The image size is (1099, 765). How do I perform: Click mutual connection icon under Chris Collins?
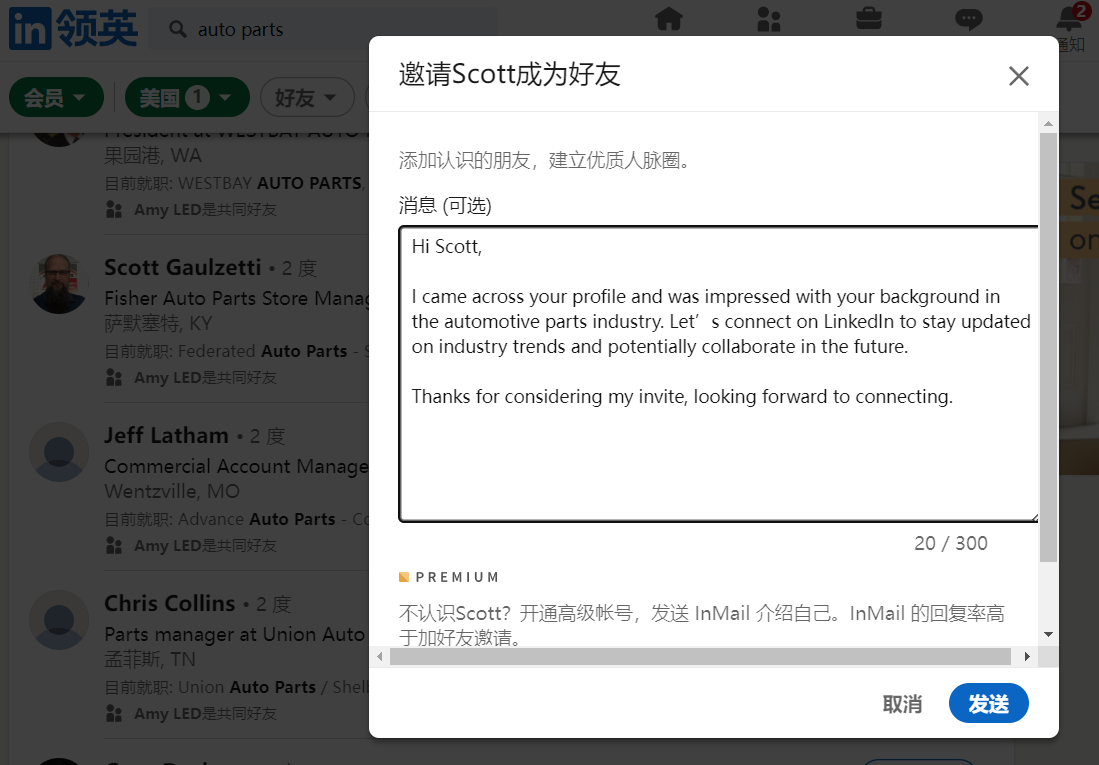(x=114, y=714)
